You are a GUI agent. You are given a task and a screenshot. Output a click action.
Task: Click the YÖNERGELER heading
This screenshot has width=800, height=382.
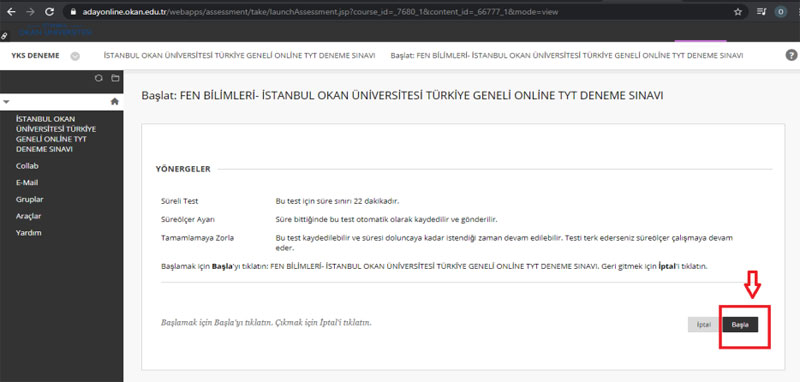[x=183, y=169]
